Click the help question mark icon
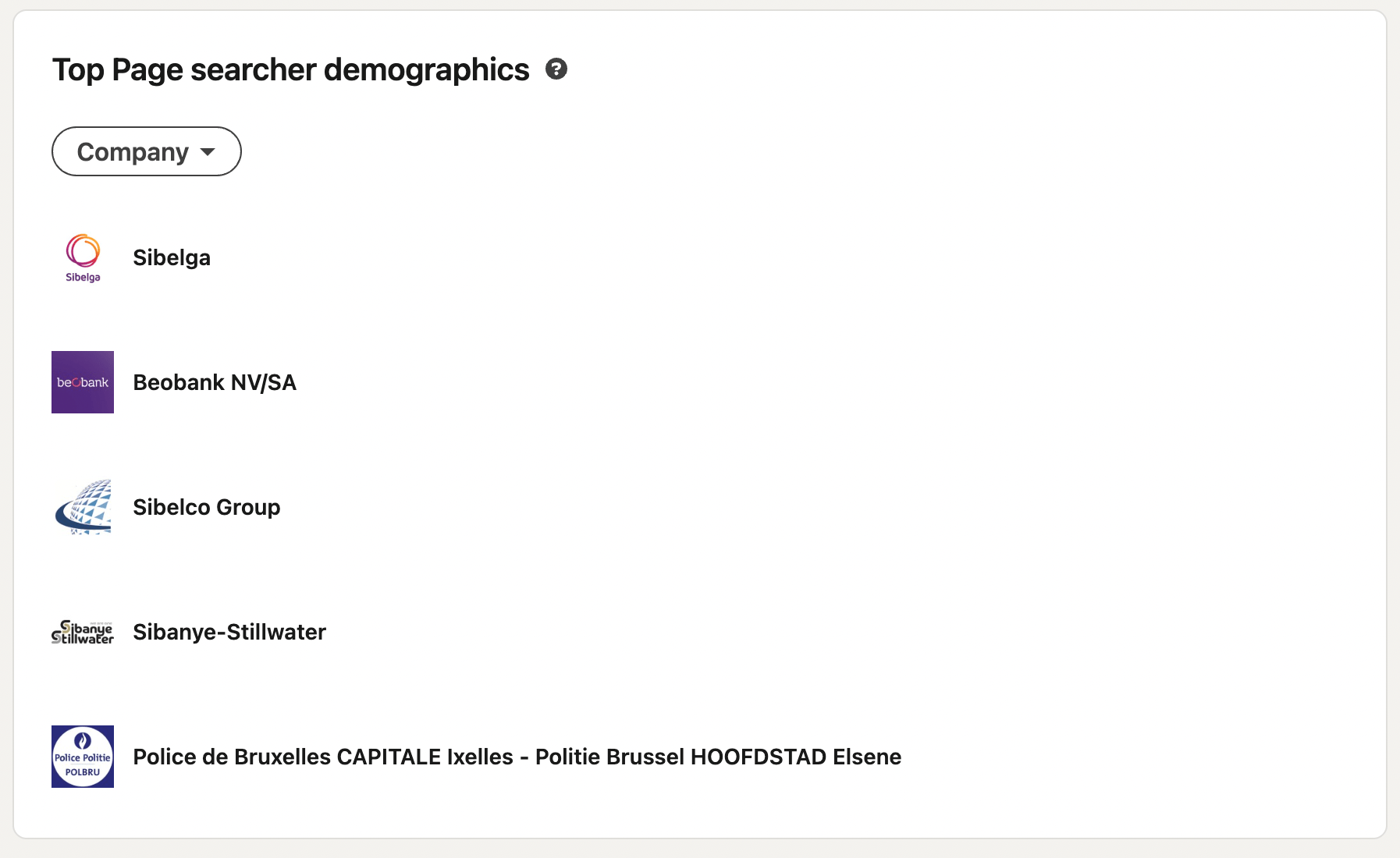1400x858 pixels. point(556,69)
